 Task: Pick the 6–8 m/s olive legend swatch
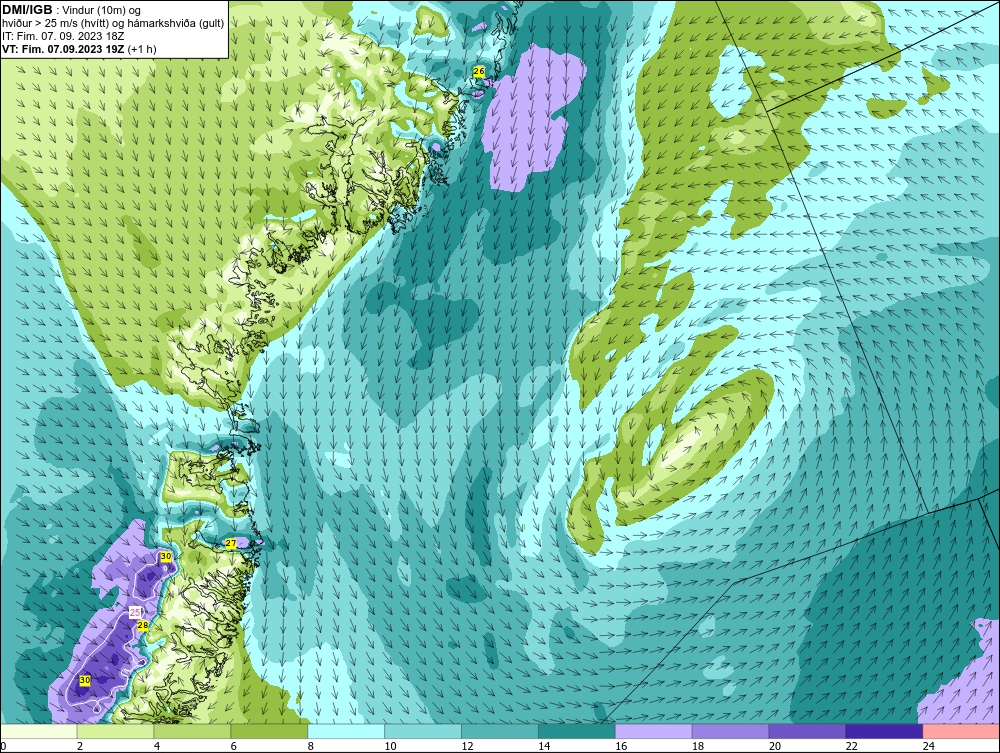click(269, 731)
